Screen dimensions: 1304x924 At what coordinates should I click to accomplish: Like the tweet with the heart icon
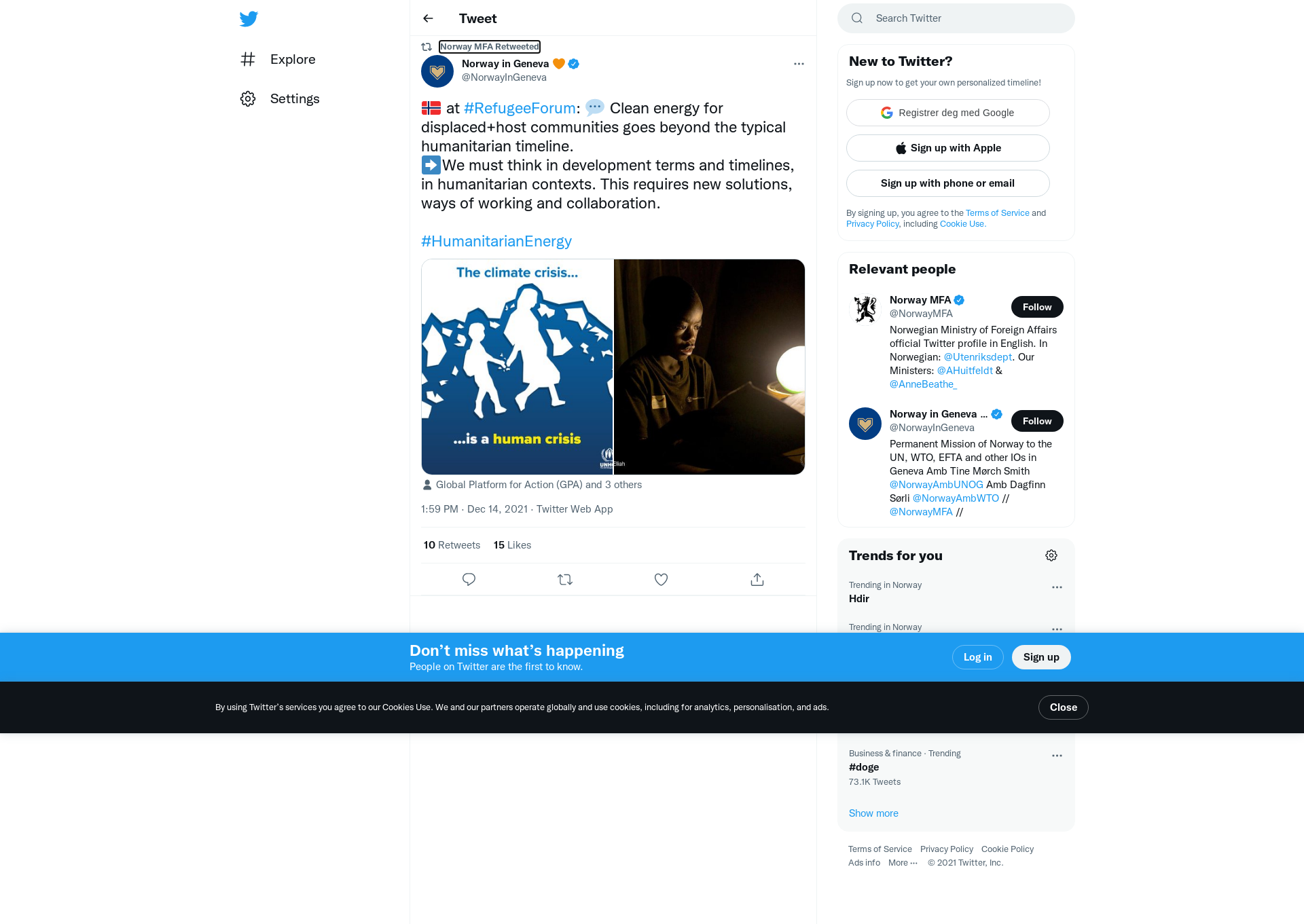(661, 579)
